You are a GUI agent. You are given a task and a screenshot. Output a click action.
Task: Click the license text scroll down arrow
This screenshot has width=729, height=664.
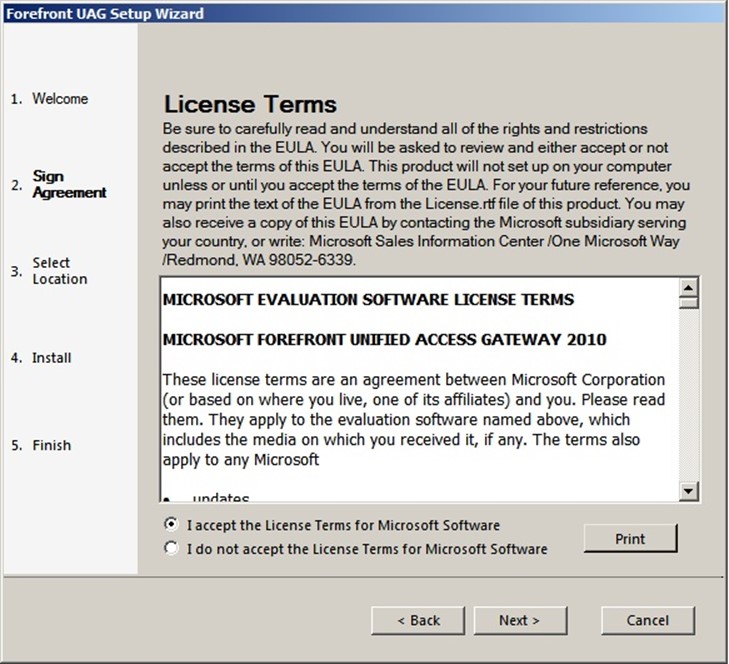[x=688, y=490]
